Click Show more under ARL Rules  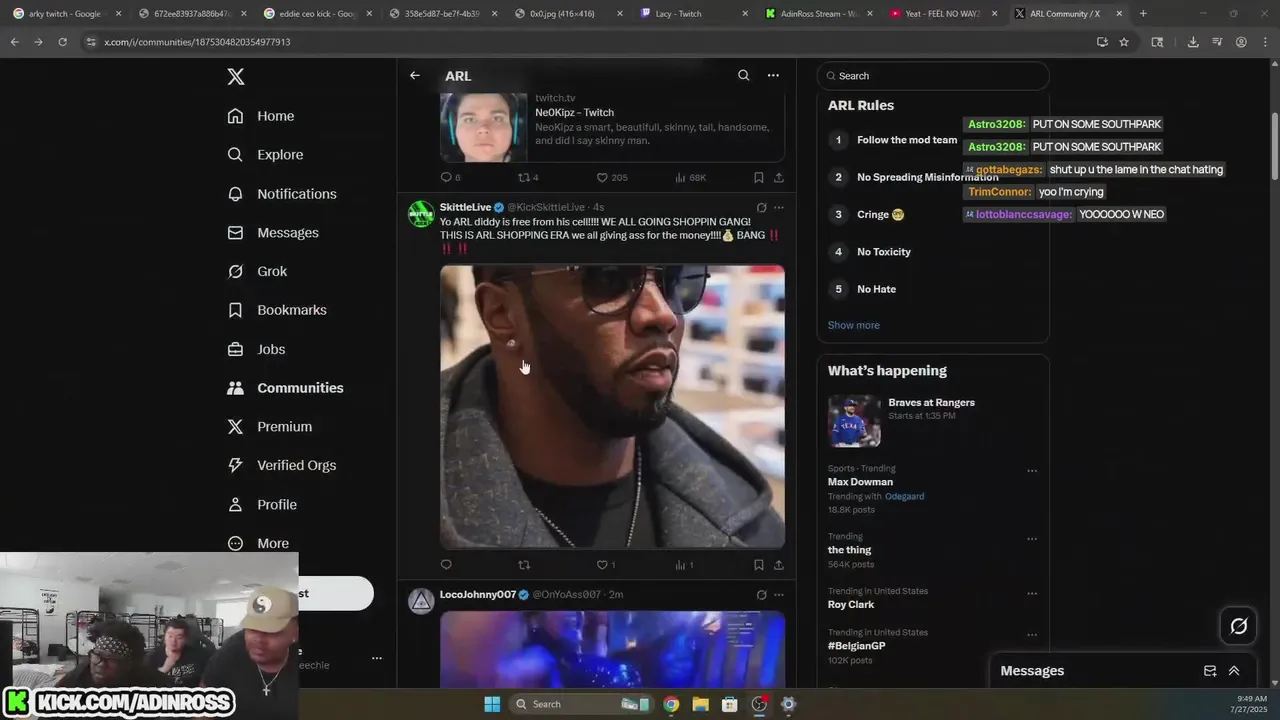click(x=853, y=325)
